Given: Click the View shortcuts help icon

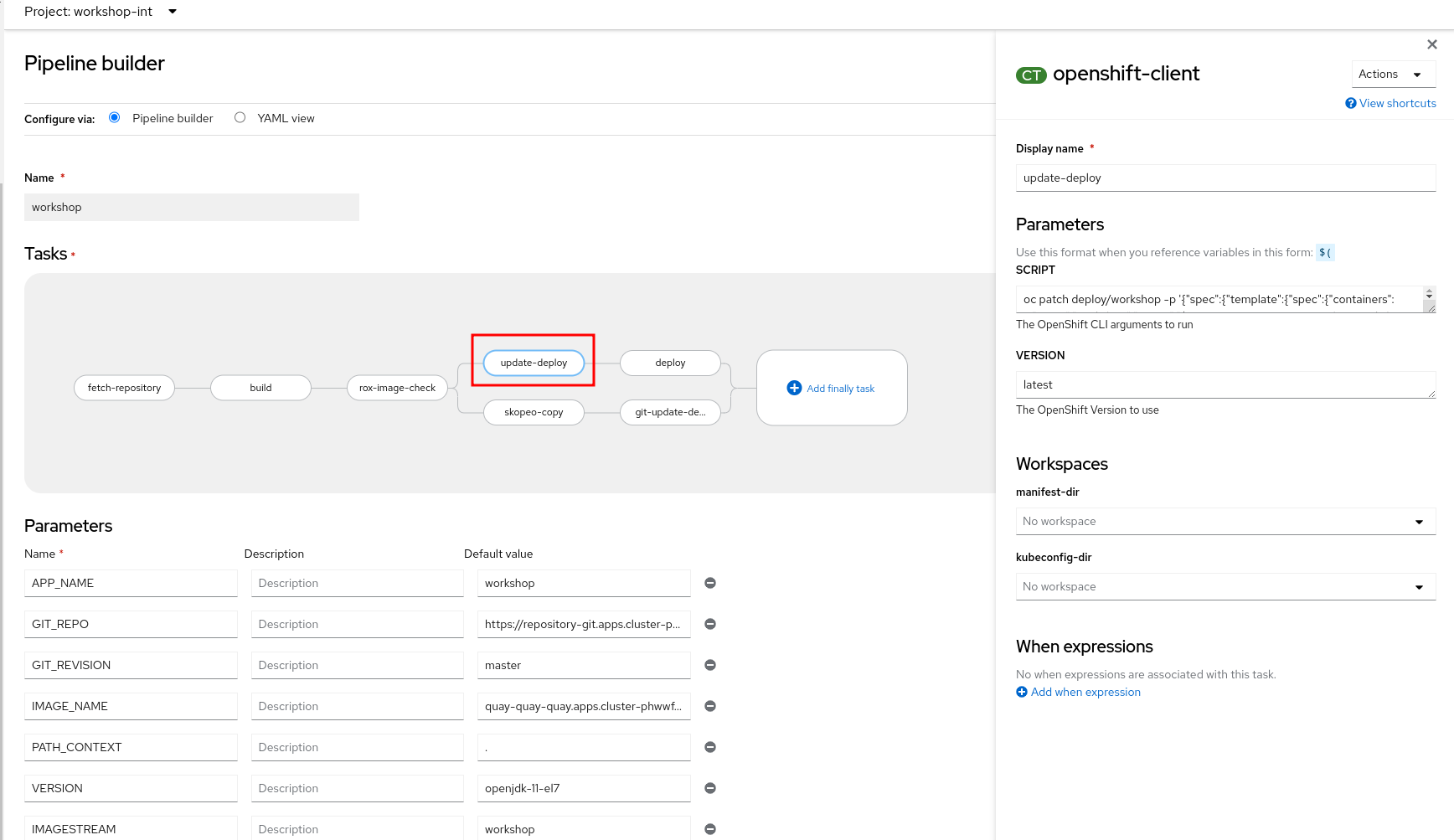Looking at the screenshot, I should 1350,103.
